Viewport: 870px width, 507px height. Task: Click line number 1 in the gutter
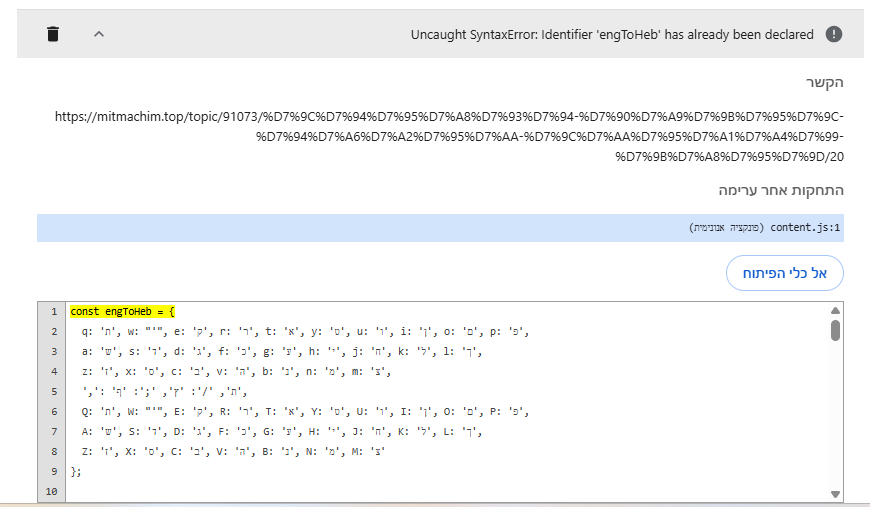[x=54, y=311]
